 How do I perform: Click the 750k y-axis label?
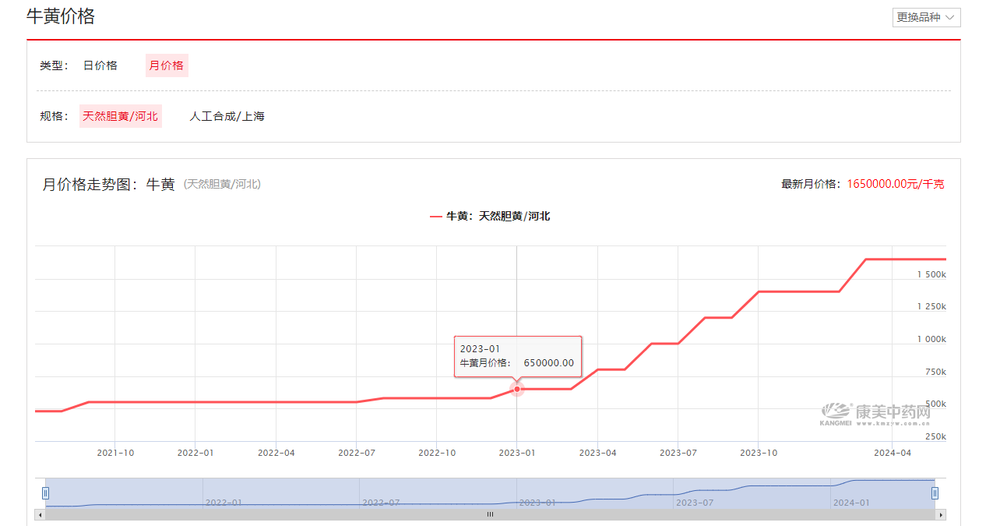pyautogui.click(x=936, y=372)
